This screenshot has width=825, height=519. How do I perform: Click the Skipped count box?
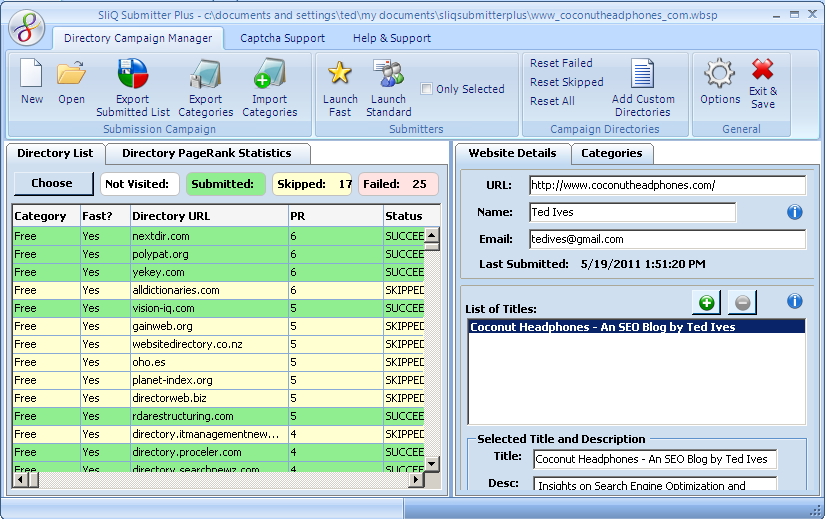[x=312, y=184]
